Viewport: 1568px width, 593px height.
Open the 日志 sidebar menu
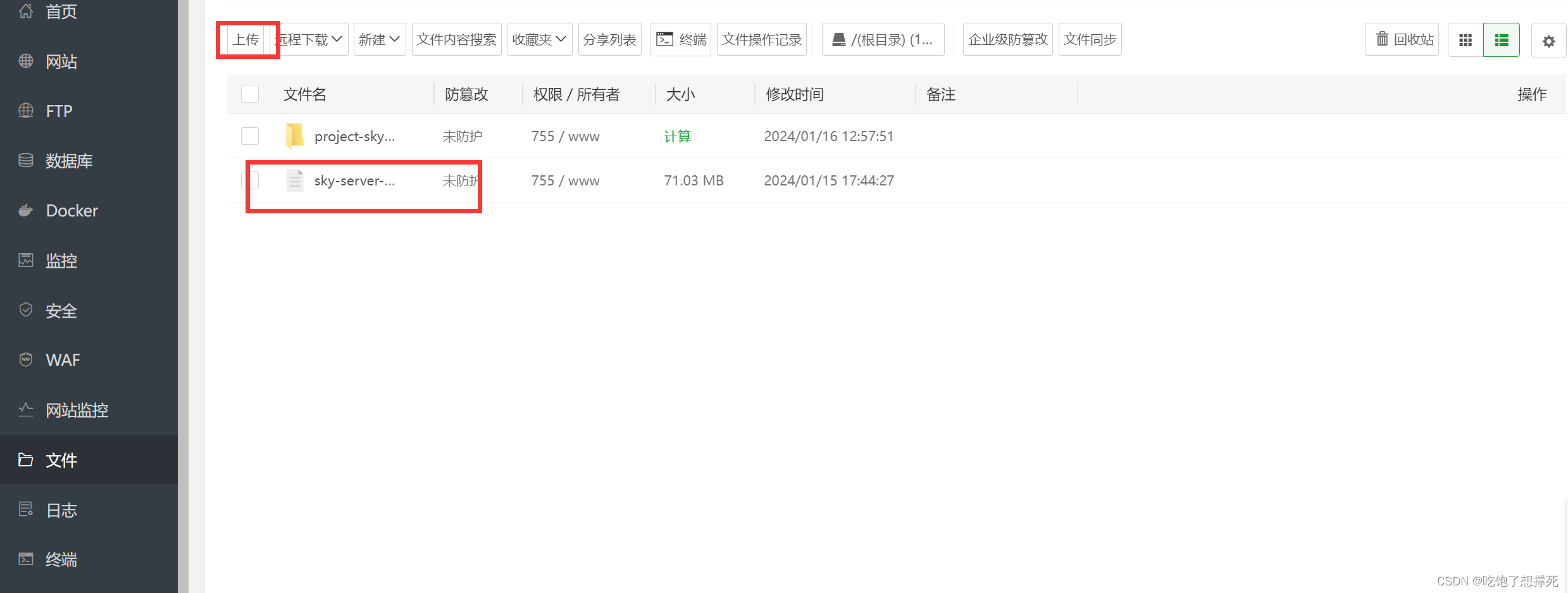(61, 510)
